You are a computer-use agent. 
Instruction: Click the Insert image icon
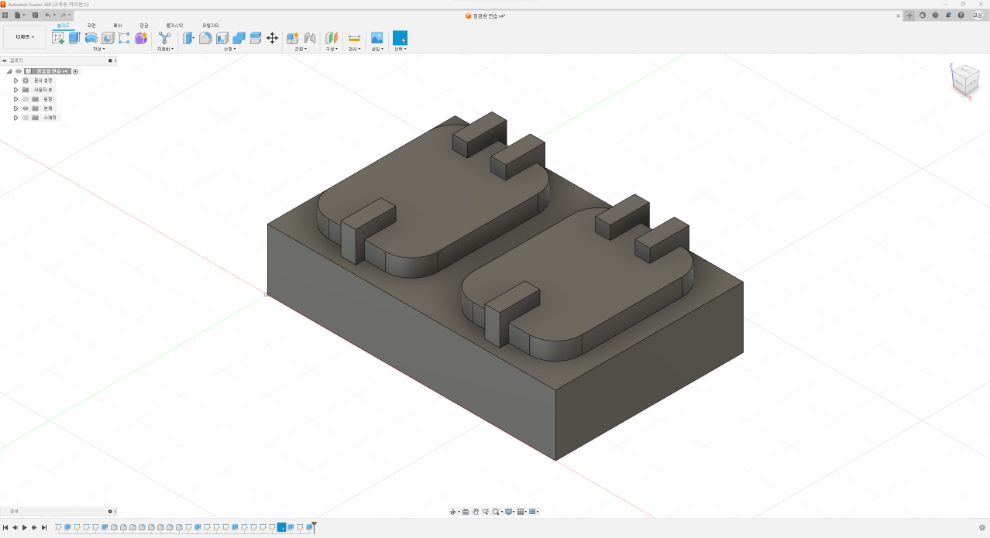click(x=377, y=38)
